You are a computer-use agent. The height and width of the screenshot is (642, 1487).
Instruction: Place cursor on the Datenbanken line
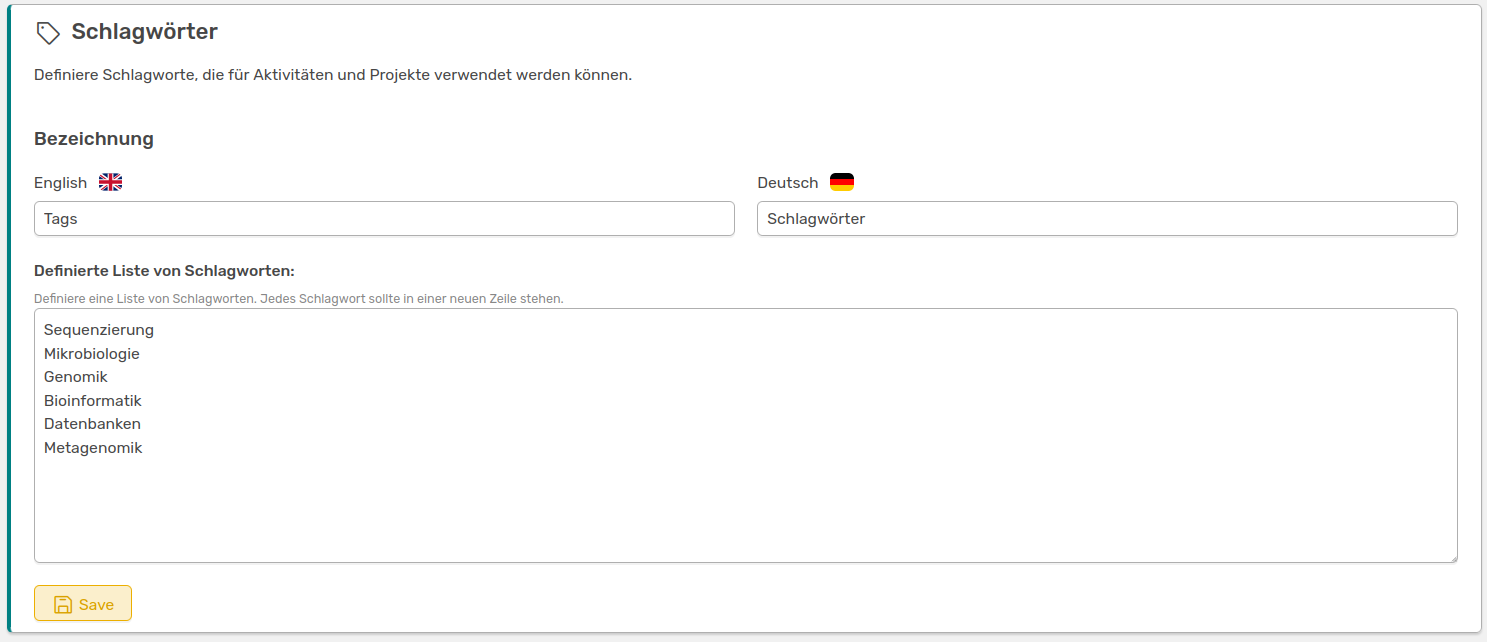92,424
